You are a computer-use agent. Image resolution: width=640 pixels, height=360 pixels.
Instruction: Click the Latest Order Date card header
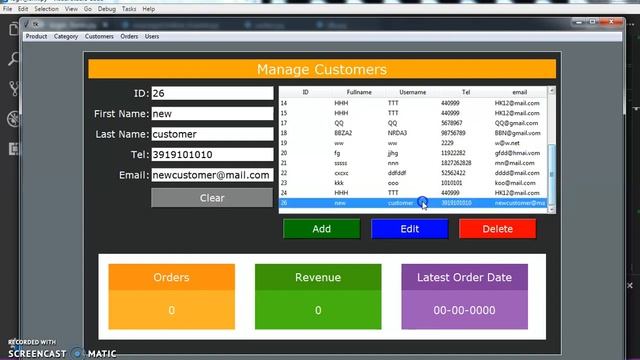tap(464, 278)
